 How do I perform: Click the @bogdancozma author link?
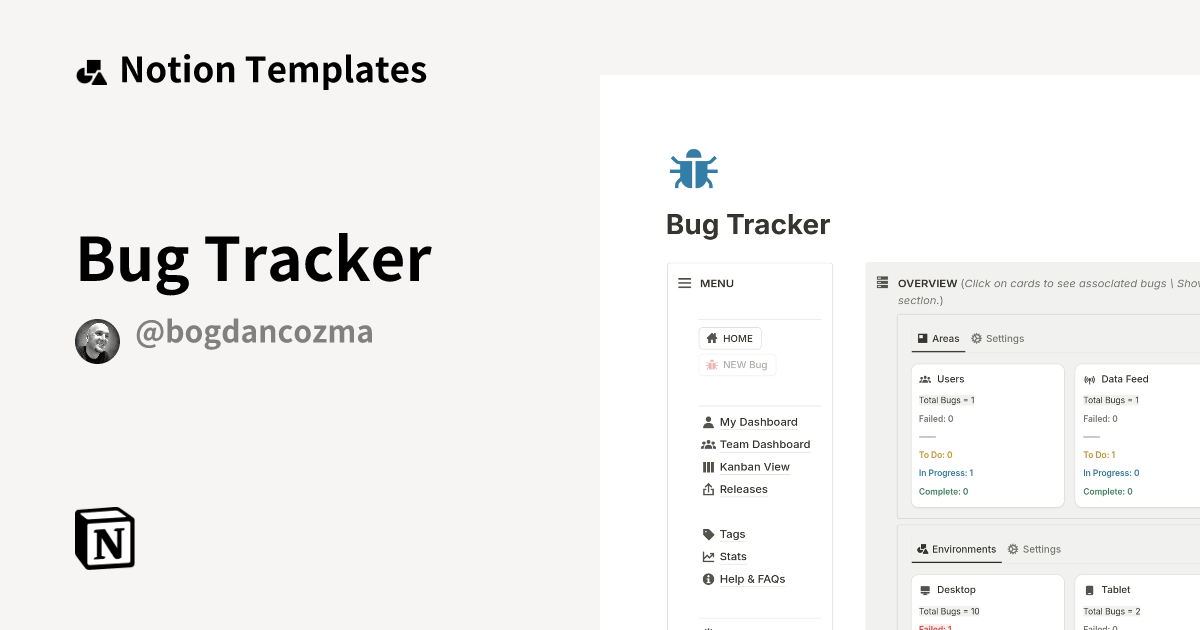tap(252, 332)
